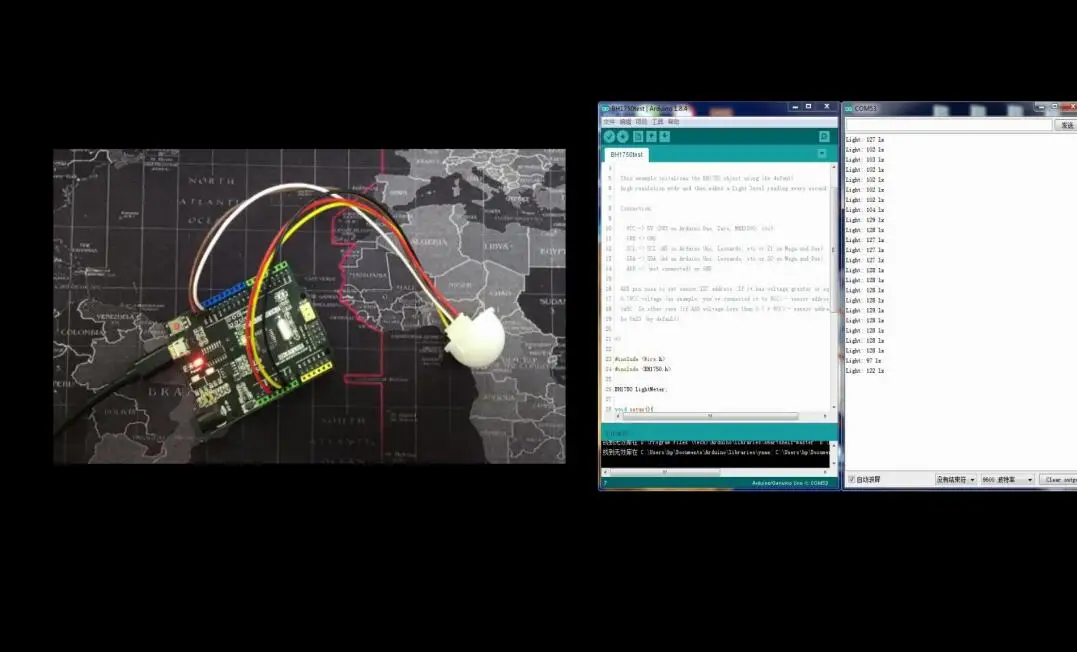This screenshot has width=1077, height=652.
Task: Open the 工具 (Tools) menu
Action: [657, 121]
